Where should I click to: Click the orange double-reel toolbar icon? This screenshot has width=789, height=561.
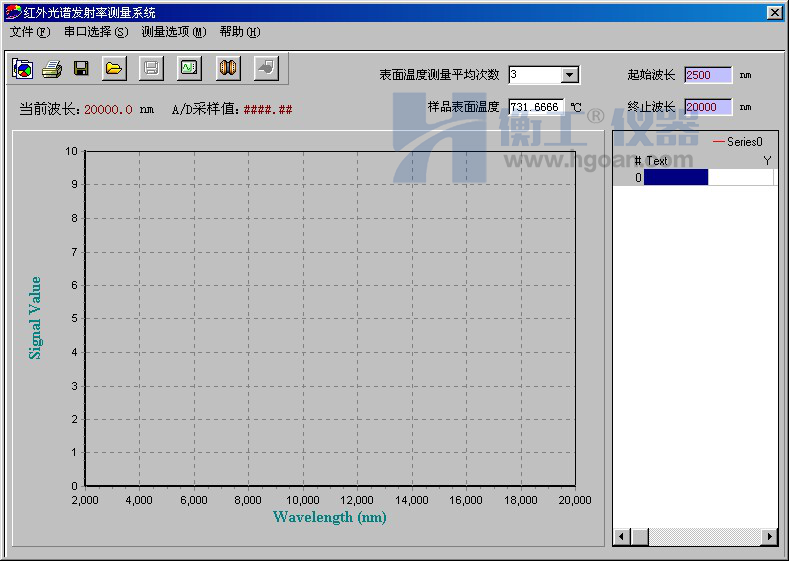pos(228,69)
